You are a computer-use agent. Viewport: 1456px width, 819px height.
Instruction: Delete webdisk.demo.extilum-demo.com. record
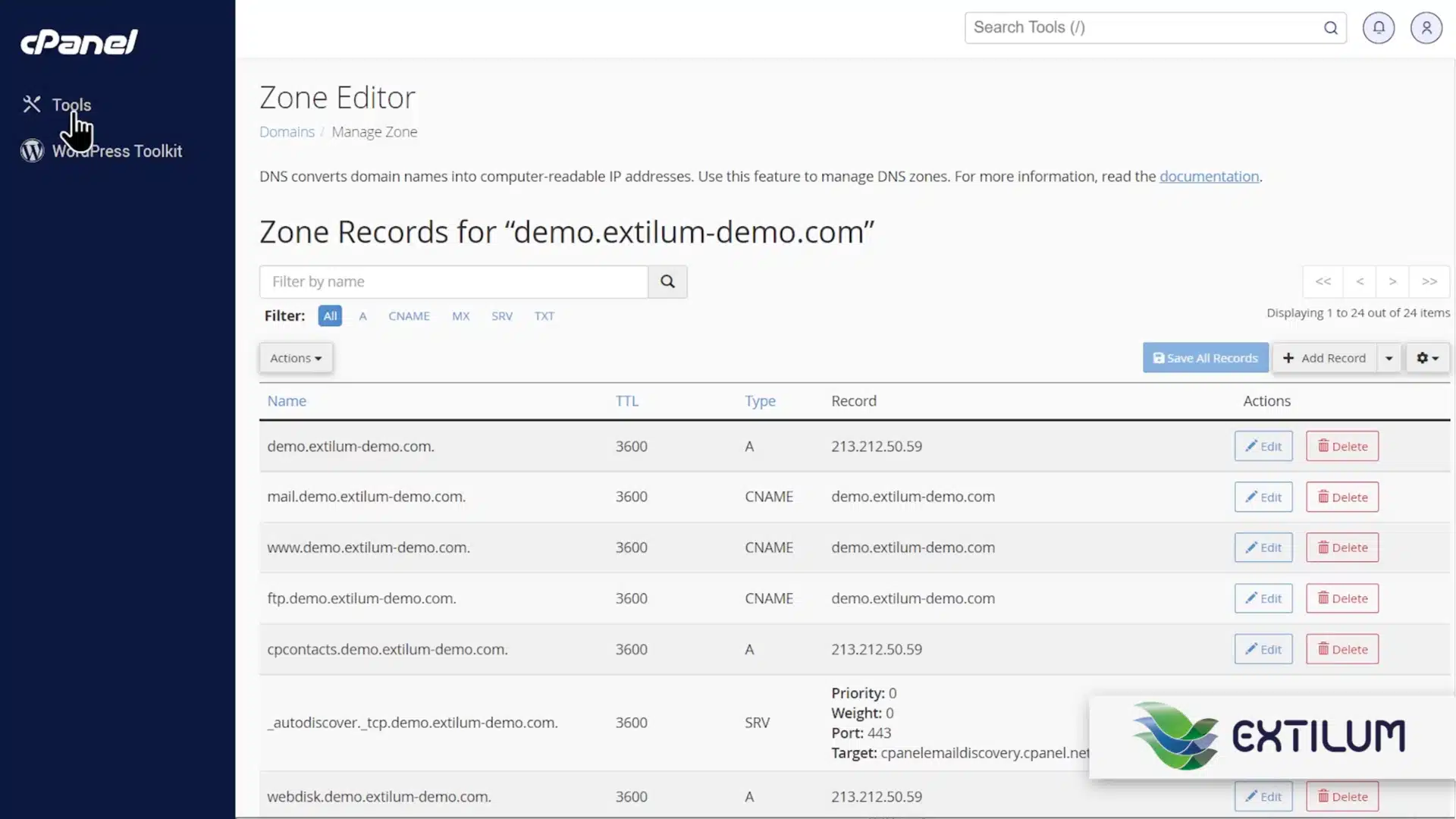pos(1342,796)
